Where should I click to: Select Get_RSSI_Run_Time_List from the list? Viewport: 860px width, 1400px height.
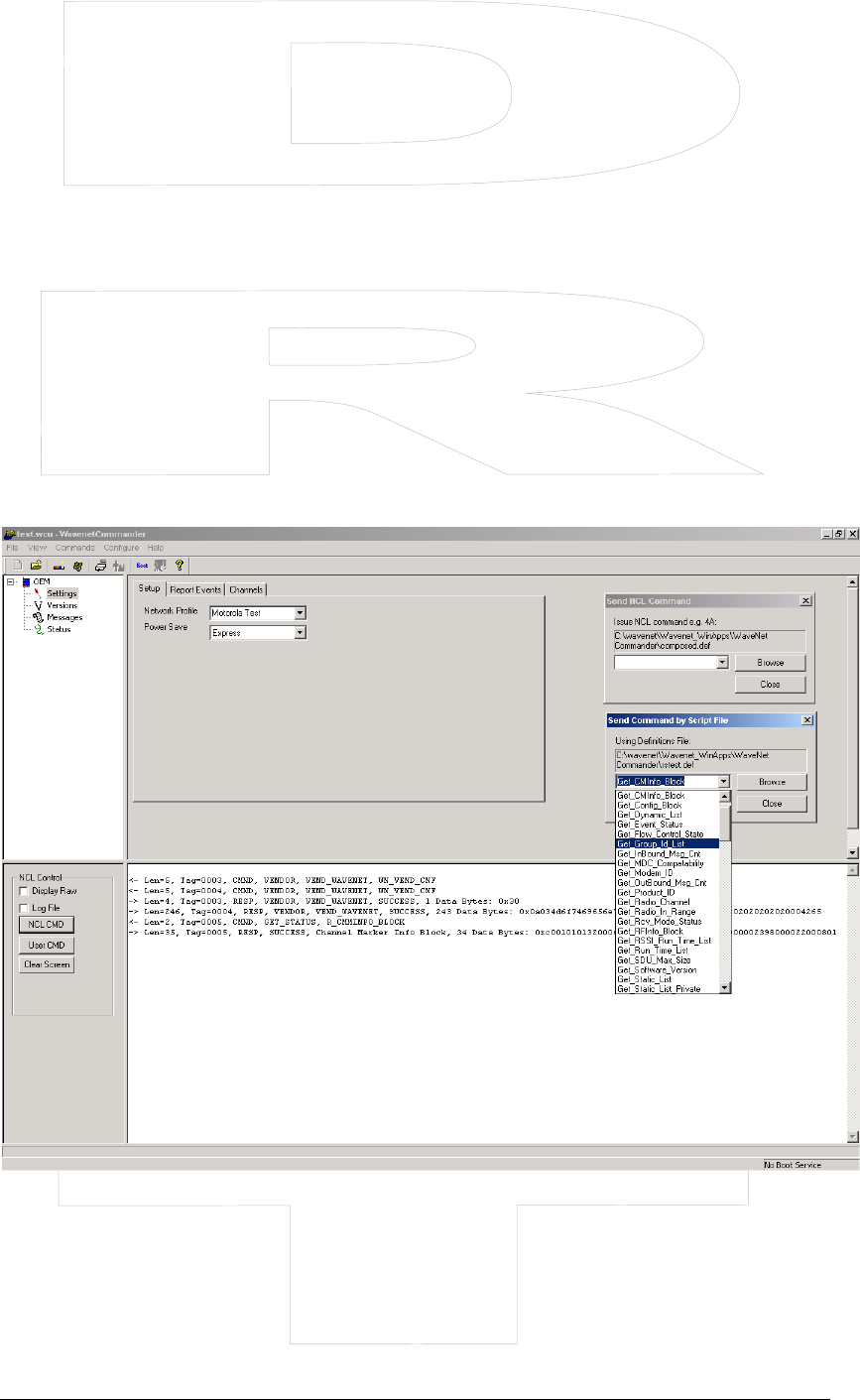tap(667, 940)
